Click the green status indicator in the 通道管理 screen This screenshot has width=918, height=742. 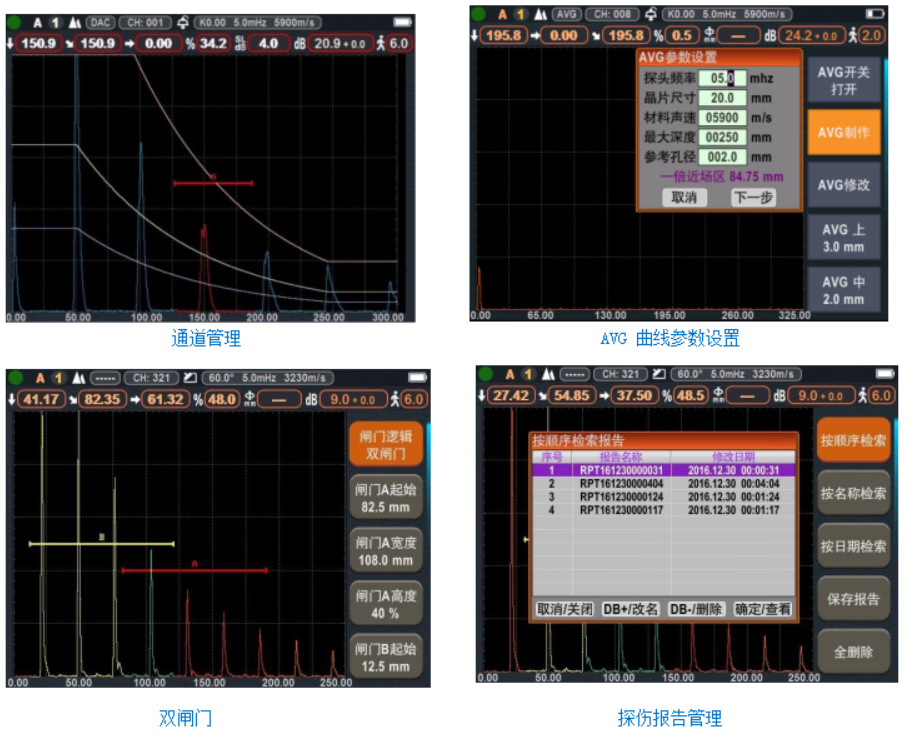click(14, 23)
